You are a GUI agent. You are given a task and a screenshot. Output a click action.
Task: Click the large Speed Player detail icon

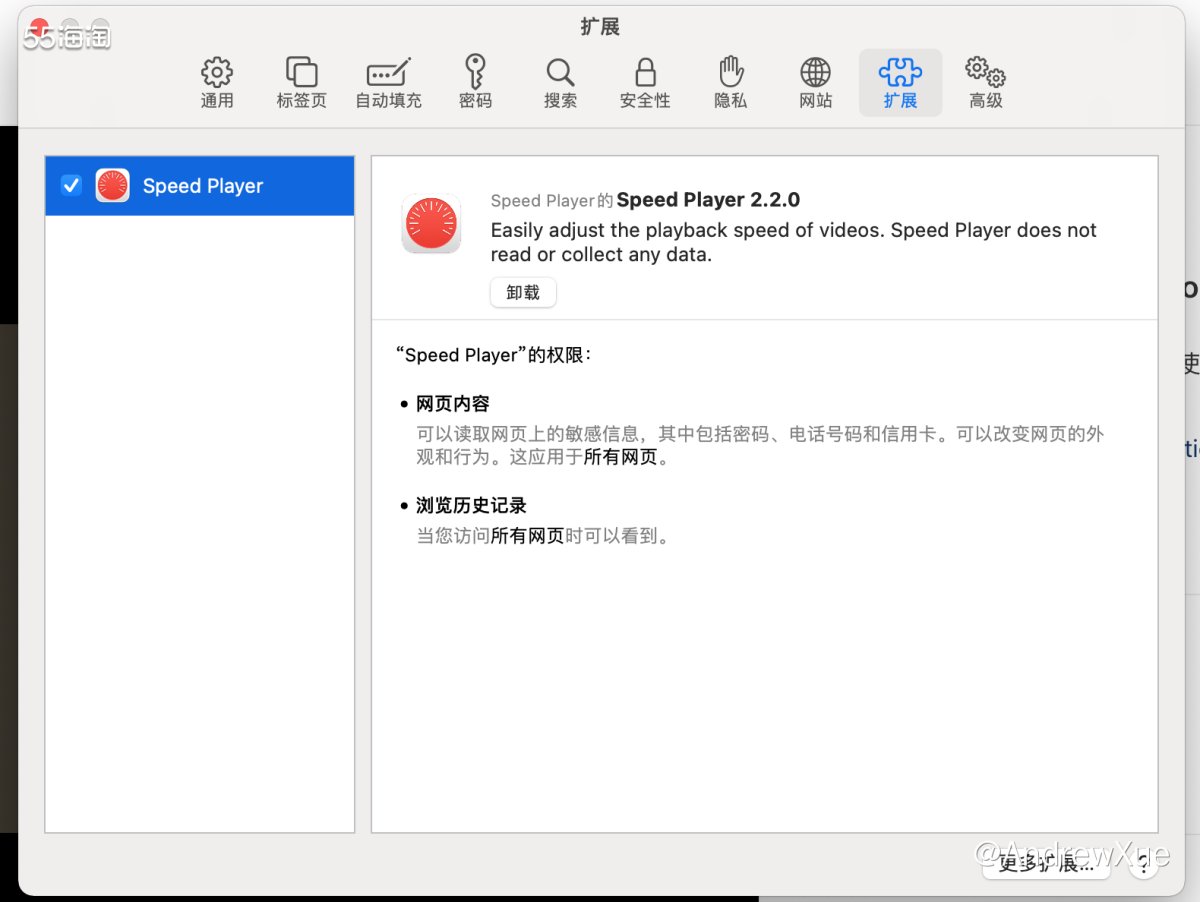tap(431, 223)
